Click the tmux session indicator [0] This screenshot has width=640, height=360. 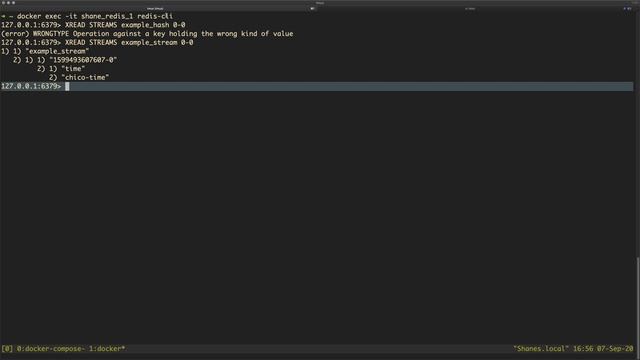pos(7,349)
